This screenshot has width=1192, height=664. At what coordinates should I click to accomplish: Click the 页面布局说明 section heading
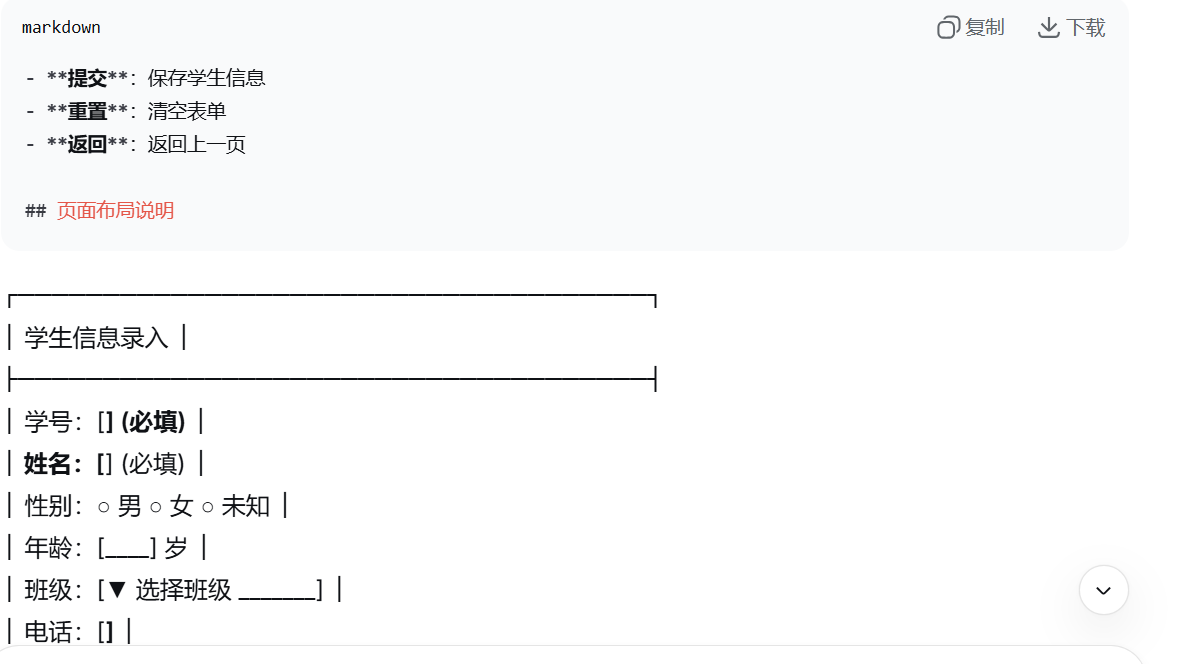click(x=116, y=210)
